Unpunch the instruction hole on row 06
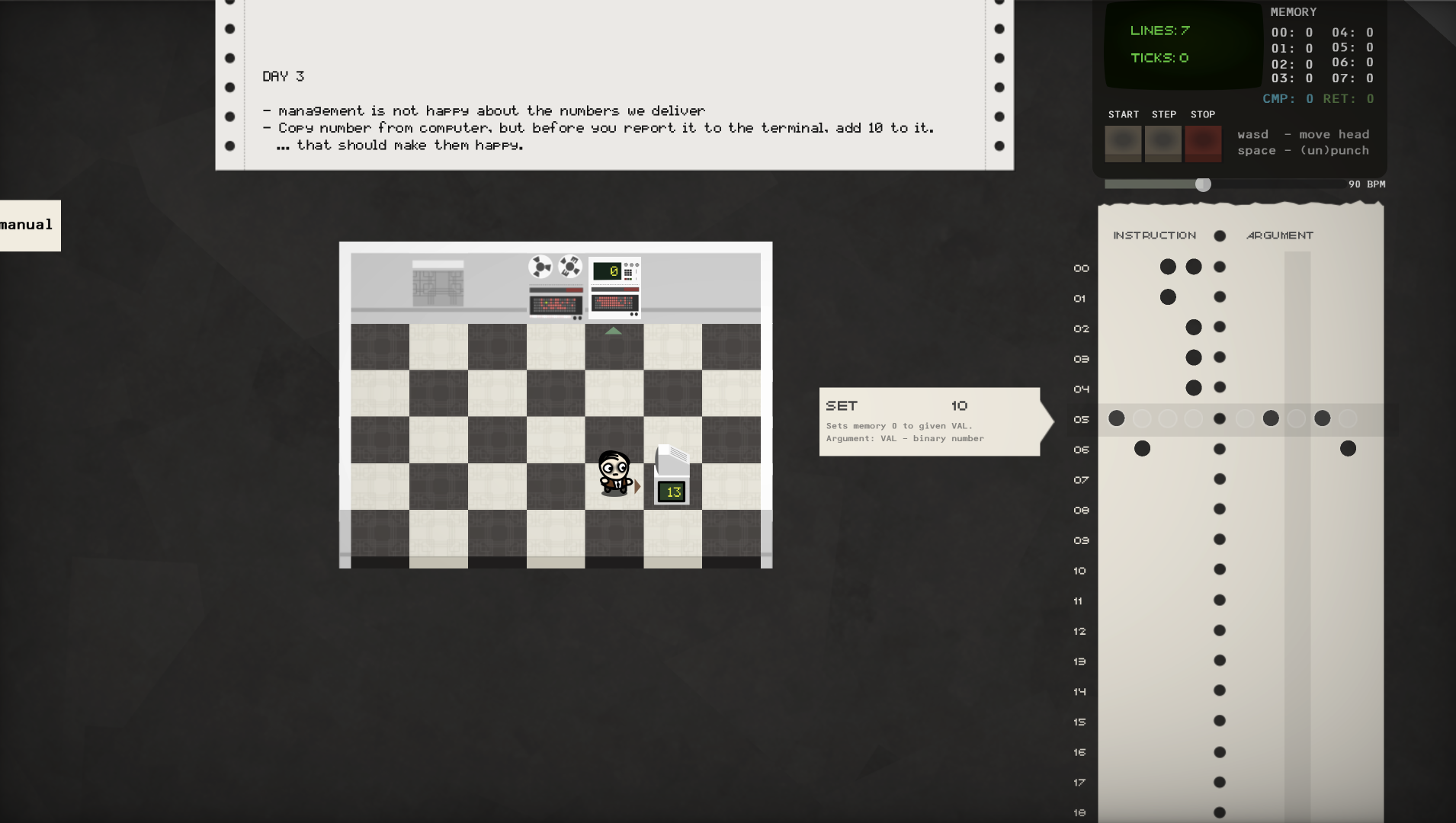Viewport: 1456px width, 823px height. 1142,449
